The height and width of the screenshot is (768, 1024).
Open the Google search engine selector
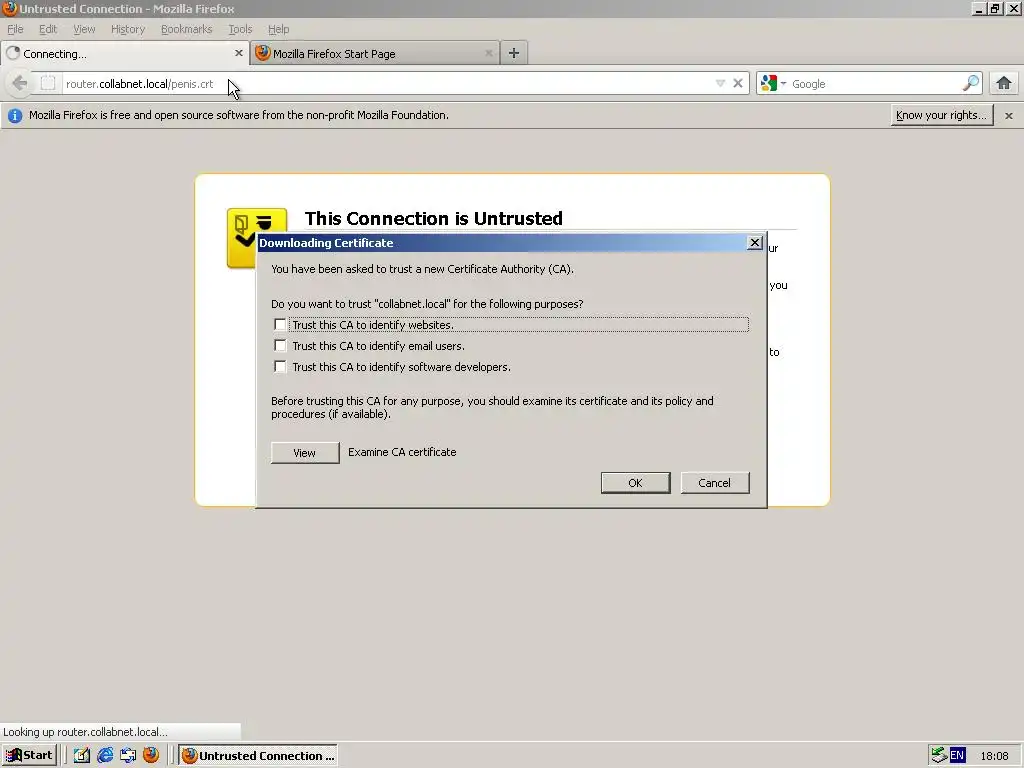click(773, 83)
